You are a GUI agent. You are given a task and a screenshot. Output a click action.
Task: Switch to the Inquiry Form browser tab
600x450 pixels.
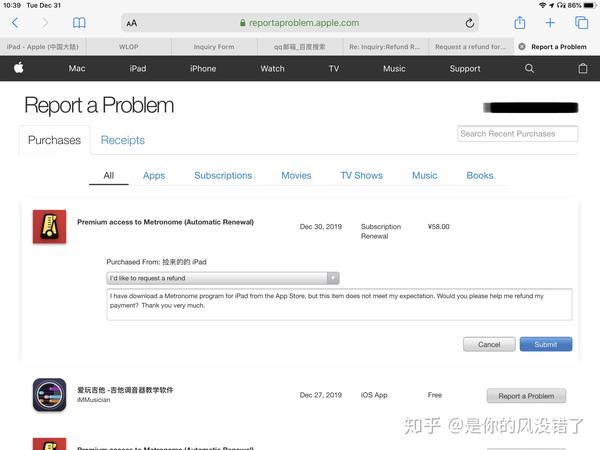point(214,47)
